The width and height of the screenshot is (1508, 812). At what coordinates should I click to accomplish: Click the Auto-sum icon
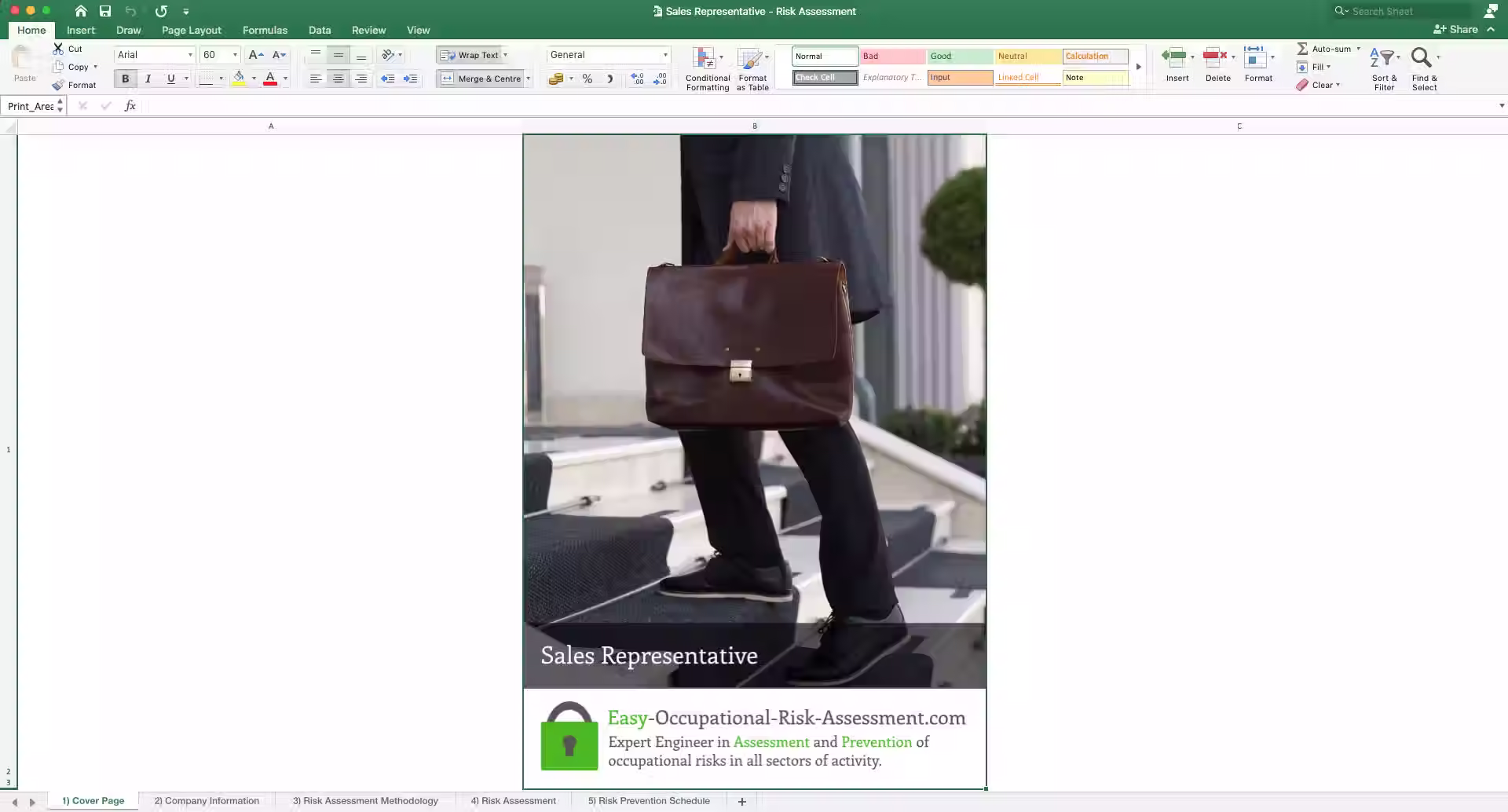point(1302,48)
